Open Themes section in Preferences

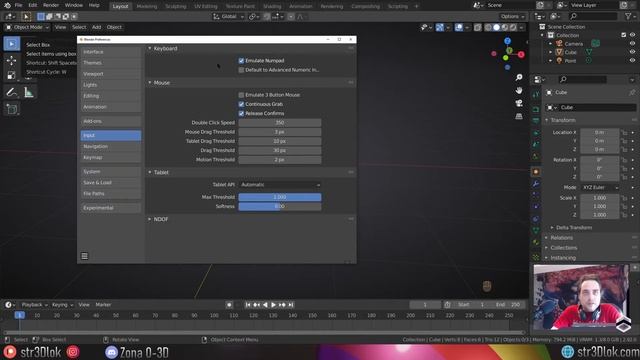(x=111, y=63)
